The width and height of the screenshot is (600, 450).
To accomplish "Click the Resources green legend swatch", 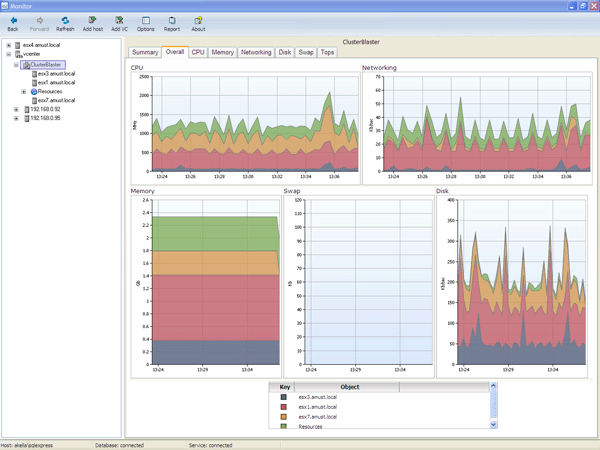I will pos(284,426).
